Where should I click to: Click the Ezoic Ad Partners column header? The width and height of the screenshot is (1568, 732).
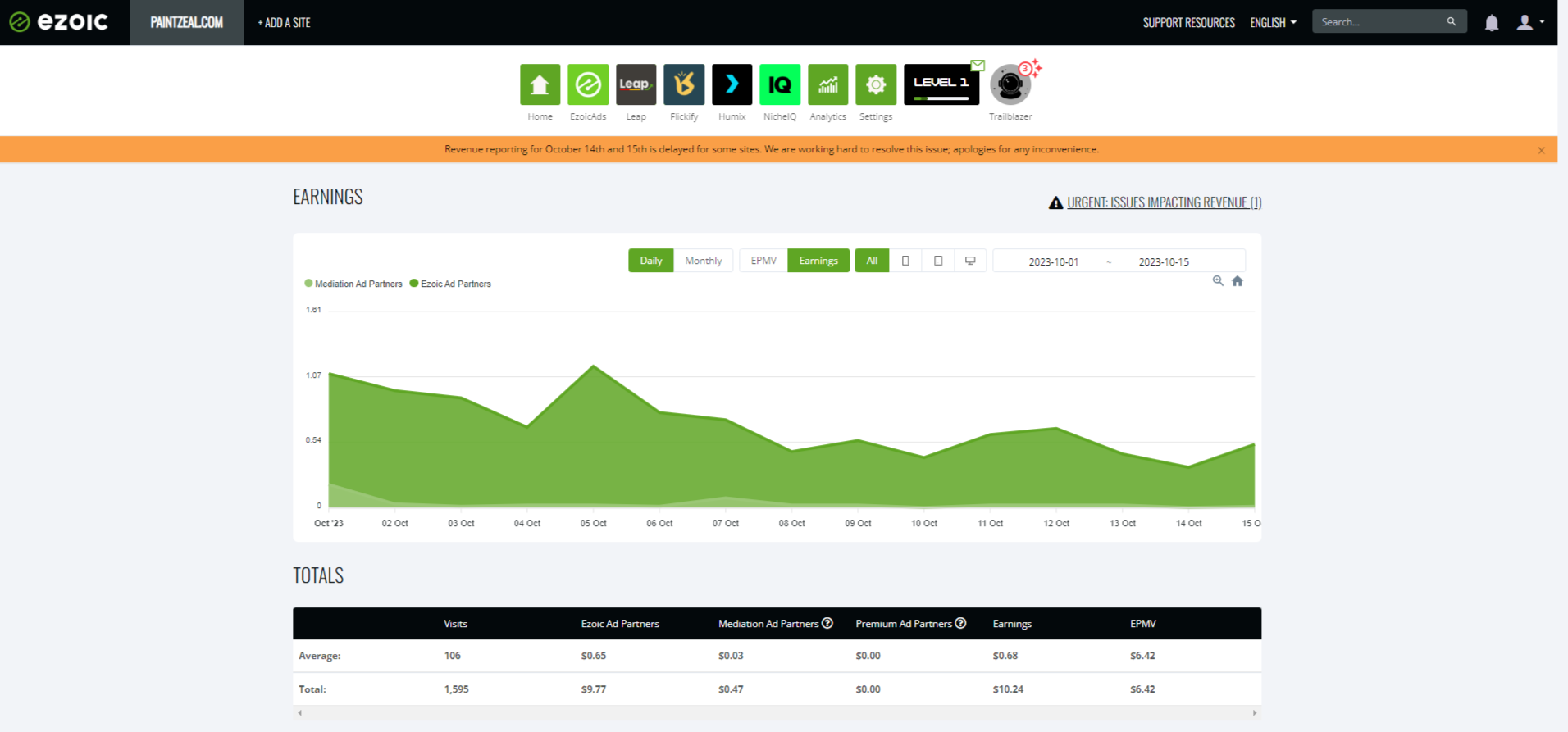pyautogui.click(x=620, y=624)
